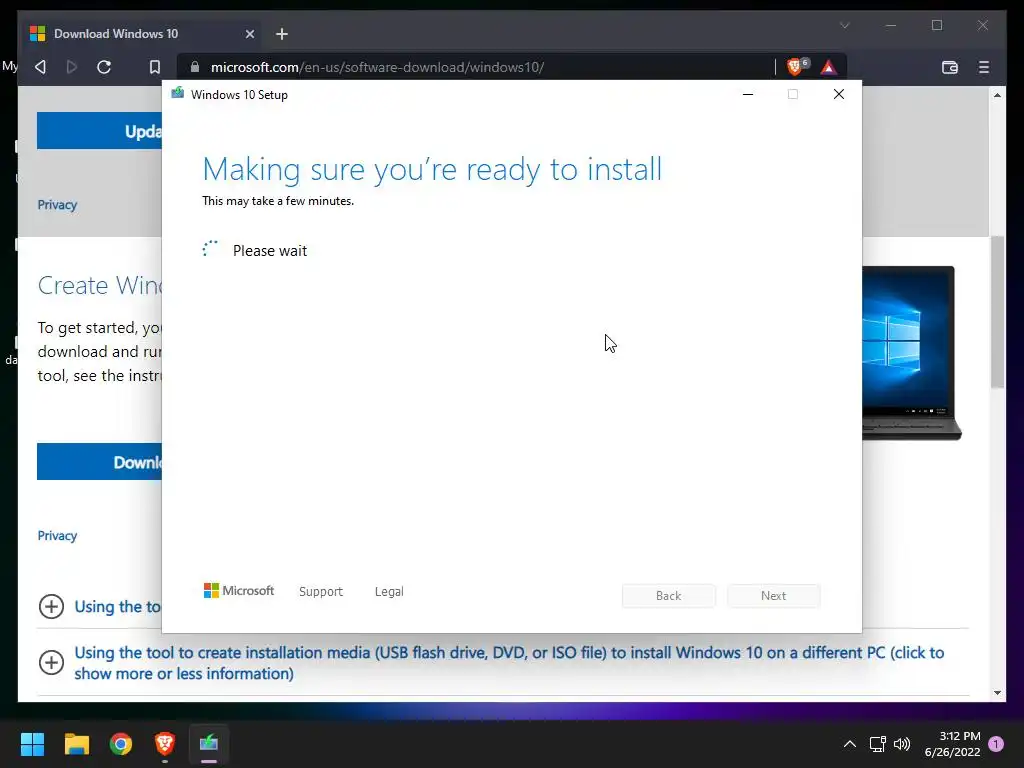Image resolution: width=1024 pixels, height=768 pixels.
Task: Click the page scrollbar up arrow
Action: [x=997, y=95]
